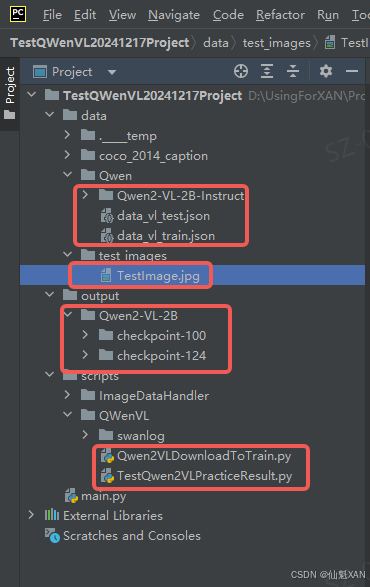Screen dimensions: 370x587
Task: Click the Python icon of Qwen2VLDownloadToTrain.py
Action: point(107,456)
